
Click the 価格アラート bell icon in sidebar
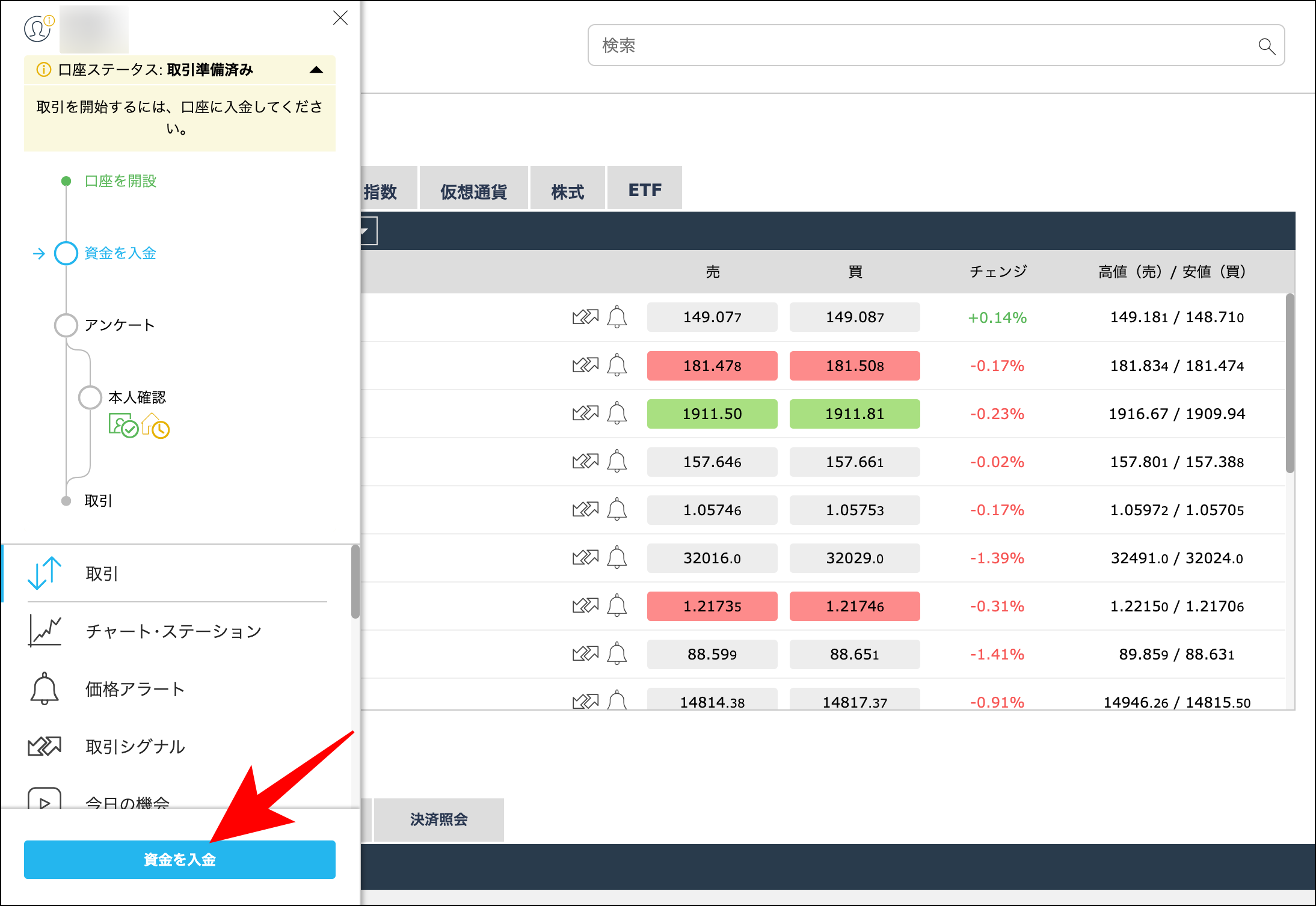pyautogui.click(x=43, y=688)
